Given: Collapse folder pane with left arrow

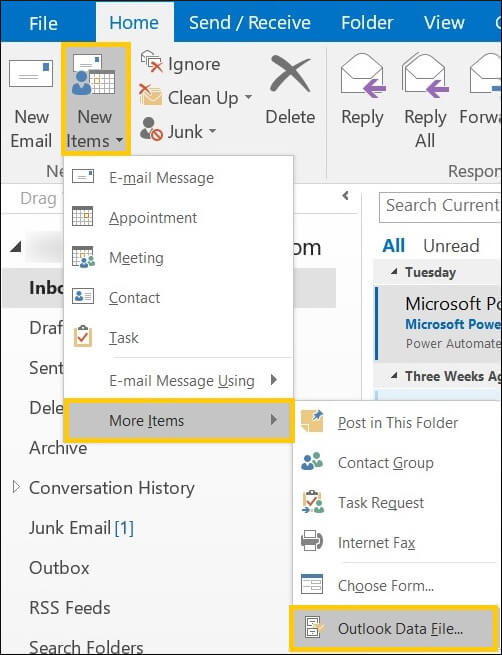Looking at the screenshot, I should [345, 195].
